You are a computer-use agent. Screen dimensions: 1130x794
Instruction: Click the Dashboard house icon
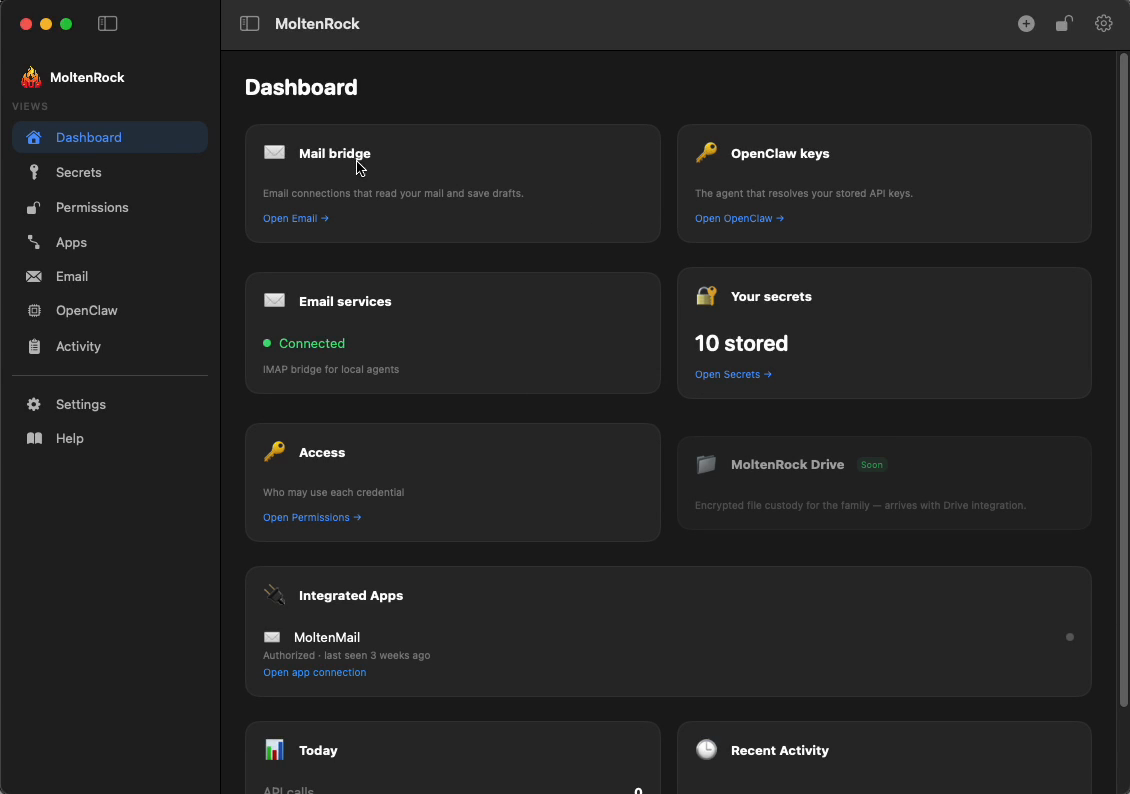(x=34, y=137)
